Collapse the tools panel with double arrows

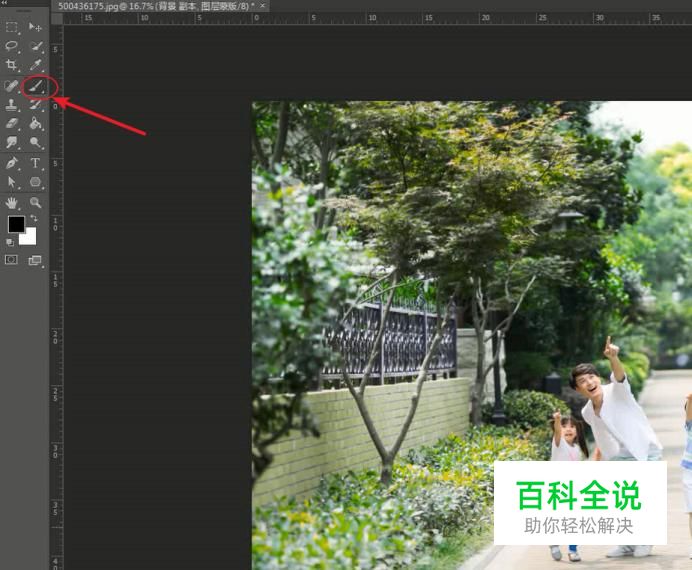tap(4, 2)
